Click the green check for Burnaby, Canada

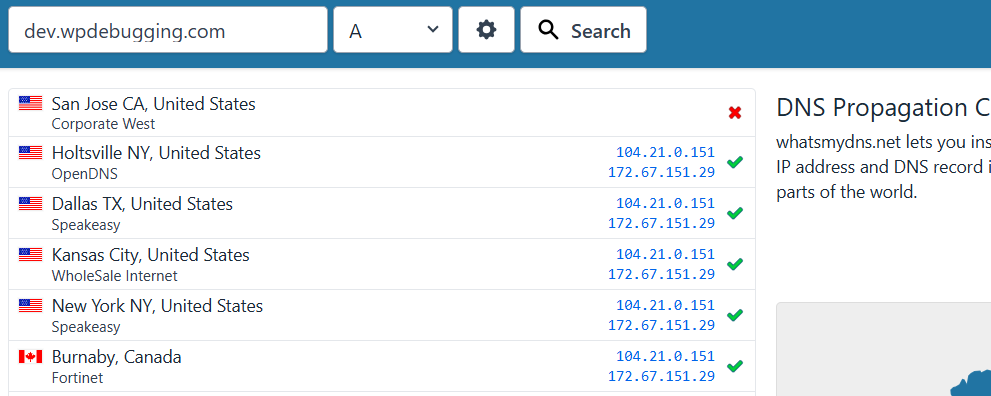coord(734,366)
